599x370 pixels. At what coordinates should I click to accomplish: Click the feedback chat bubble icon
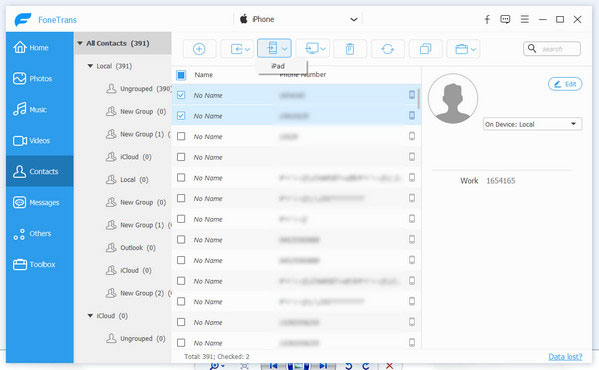[x=505, y=19]
